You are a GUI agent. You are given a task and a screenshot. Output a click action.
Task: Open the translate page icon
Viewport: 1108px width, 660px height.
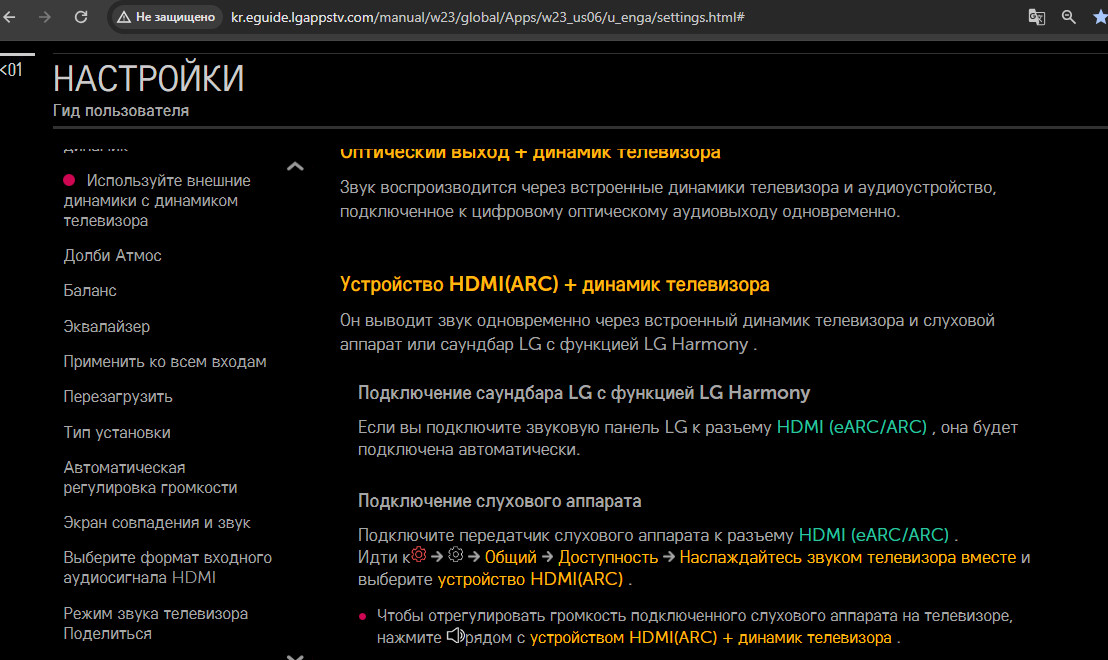click(x=1036, y=17)
